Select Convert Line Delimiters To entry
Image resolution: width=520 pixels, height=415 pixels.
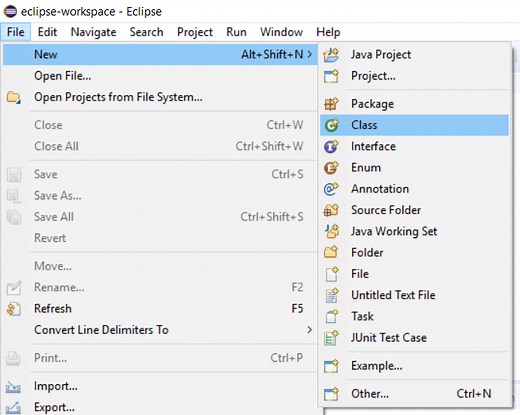(101, 330)
